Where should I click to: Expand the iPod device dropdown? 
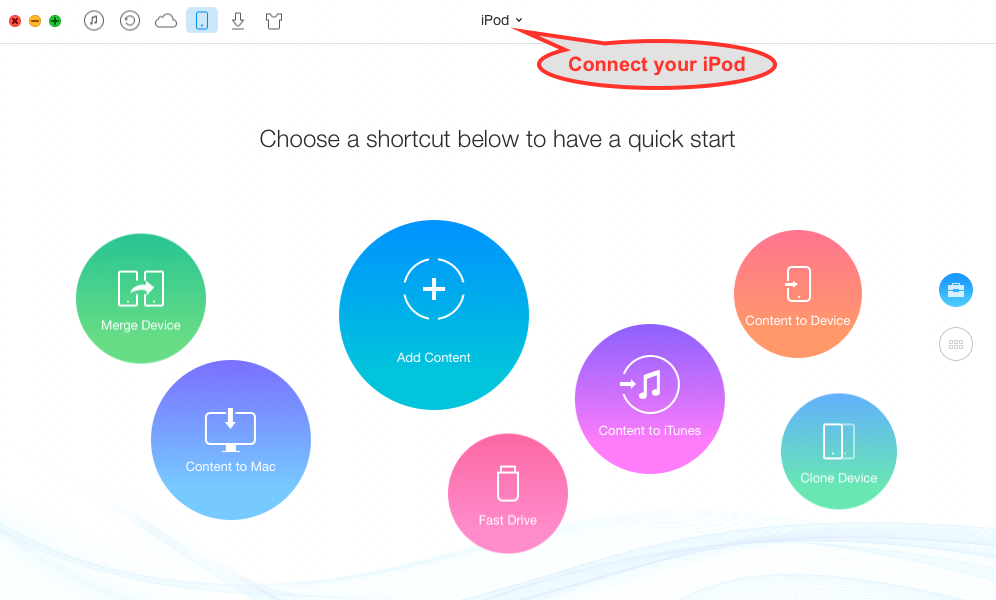pos(501,20)
